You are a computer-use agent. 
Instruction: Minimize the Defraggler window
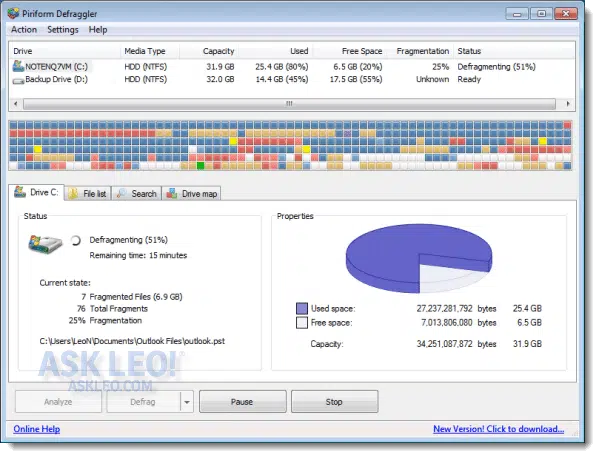click(x=517, y=14)
